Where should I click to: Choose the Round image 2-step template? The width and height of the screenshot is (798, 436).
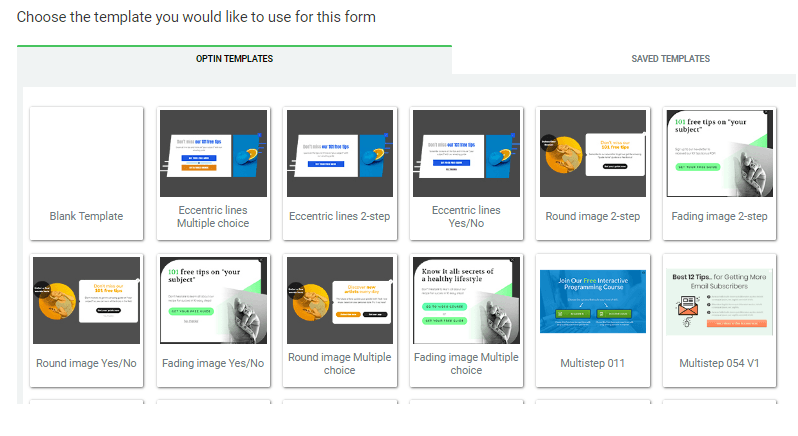[x=593, y=153]
